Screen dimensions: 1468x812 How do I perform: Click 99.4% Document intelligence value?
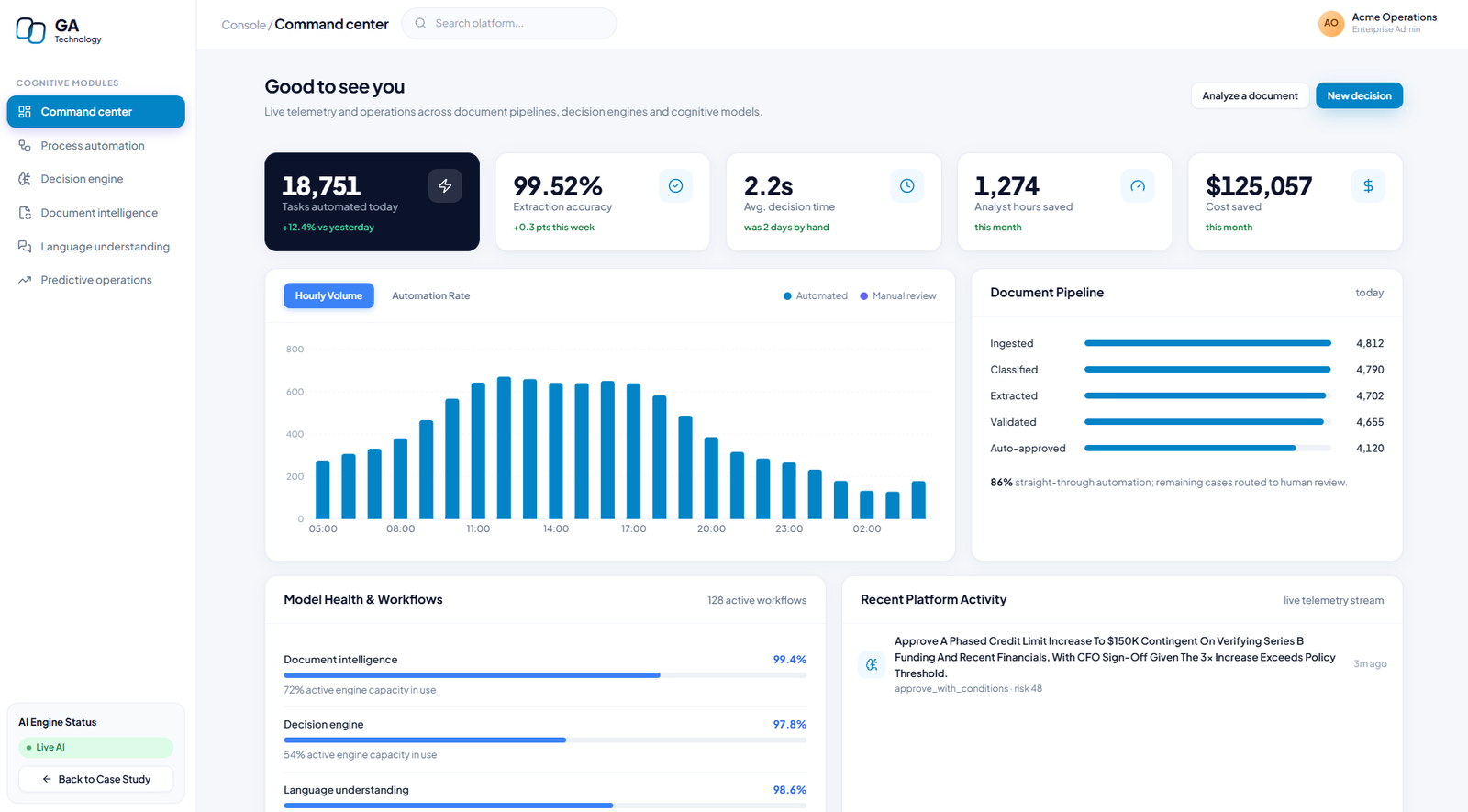(789, 660)
